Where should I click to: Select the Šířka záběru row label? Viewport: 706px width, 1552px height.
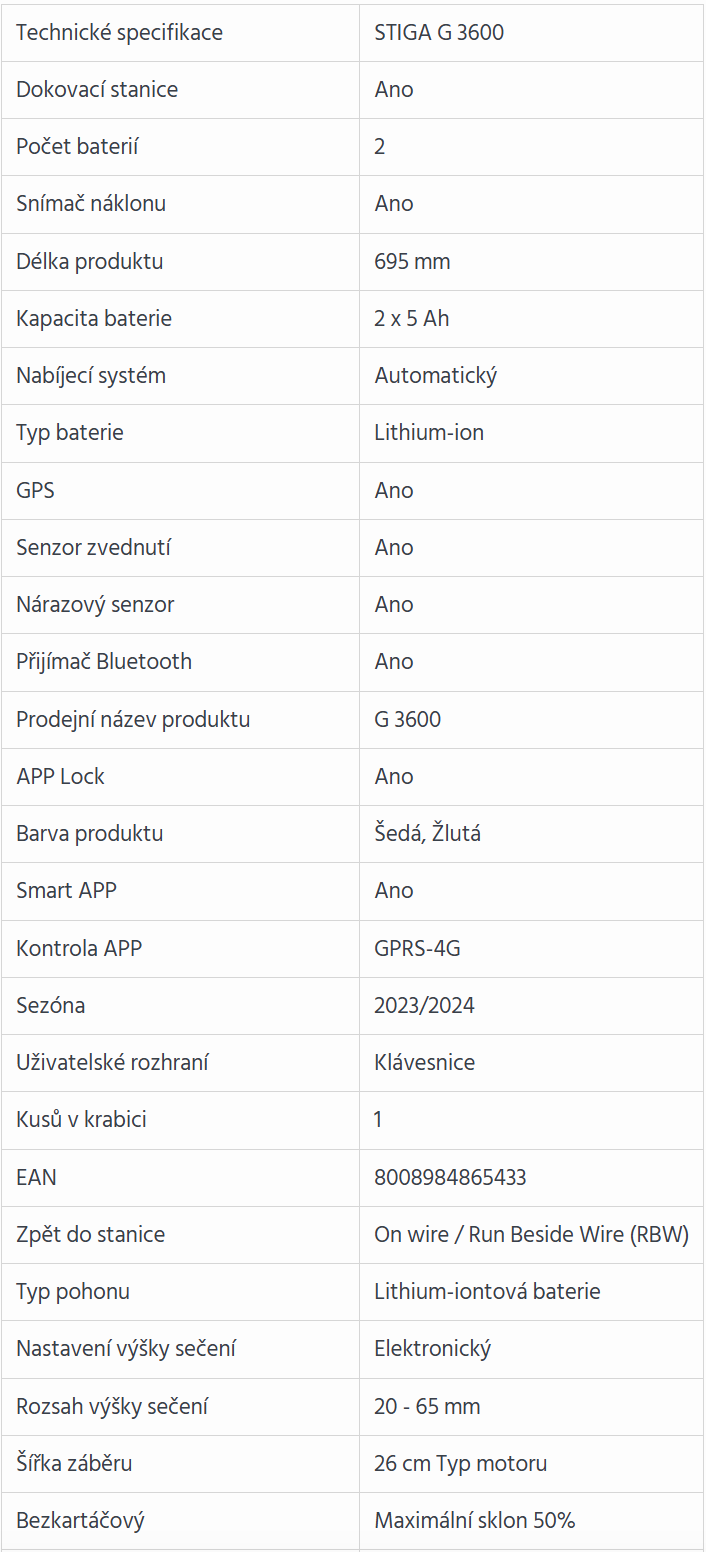(x=74, y=1463)
